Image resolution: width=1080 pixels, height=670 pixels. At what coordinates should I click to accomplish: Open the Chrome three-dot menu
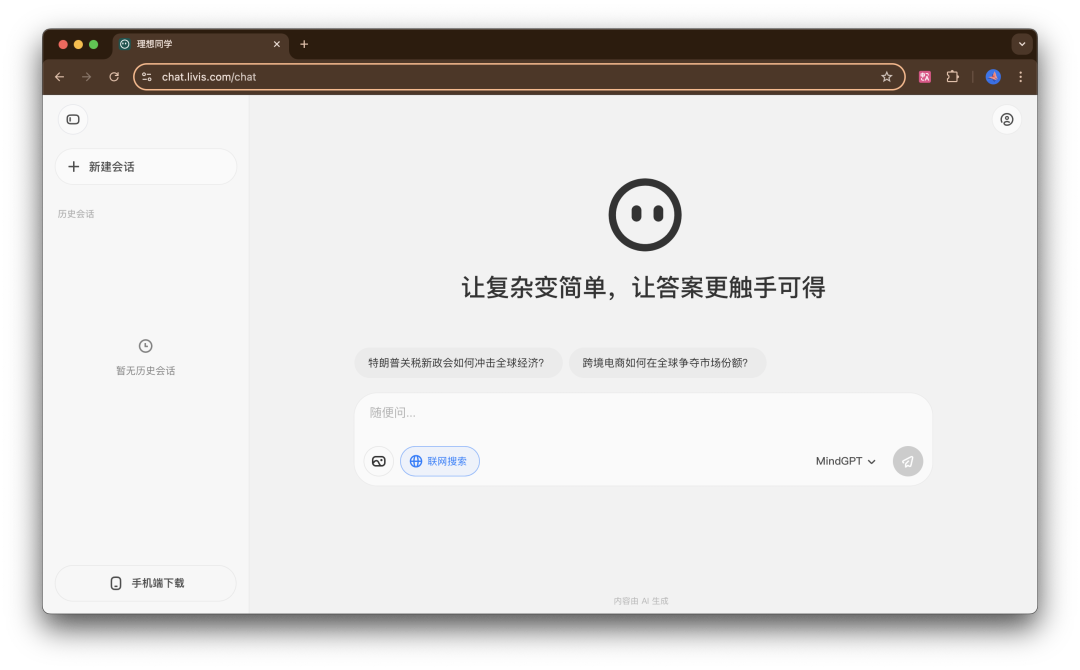(x=1020, y=77)
